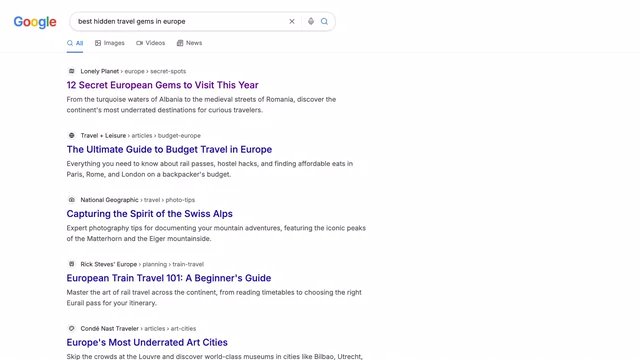Click the Condé Nast Traveler site name

[x=109, y=328]
